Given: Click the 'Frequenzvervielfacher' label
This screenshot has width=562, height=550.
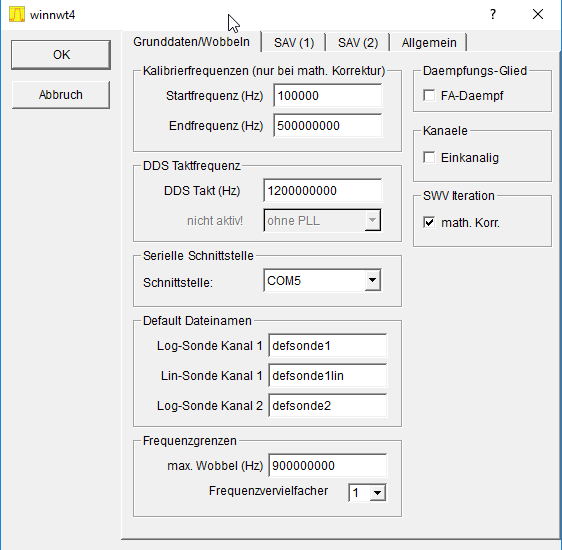Looking at the screenshot, I should pos(268,491).
